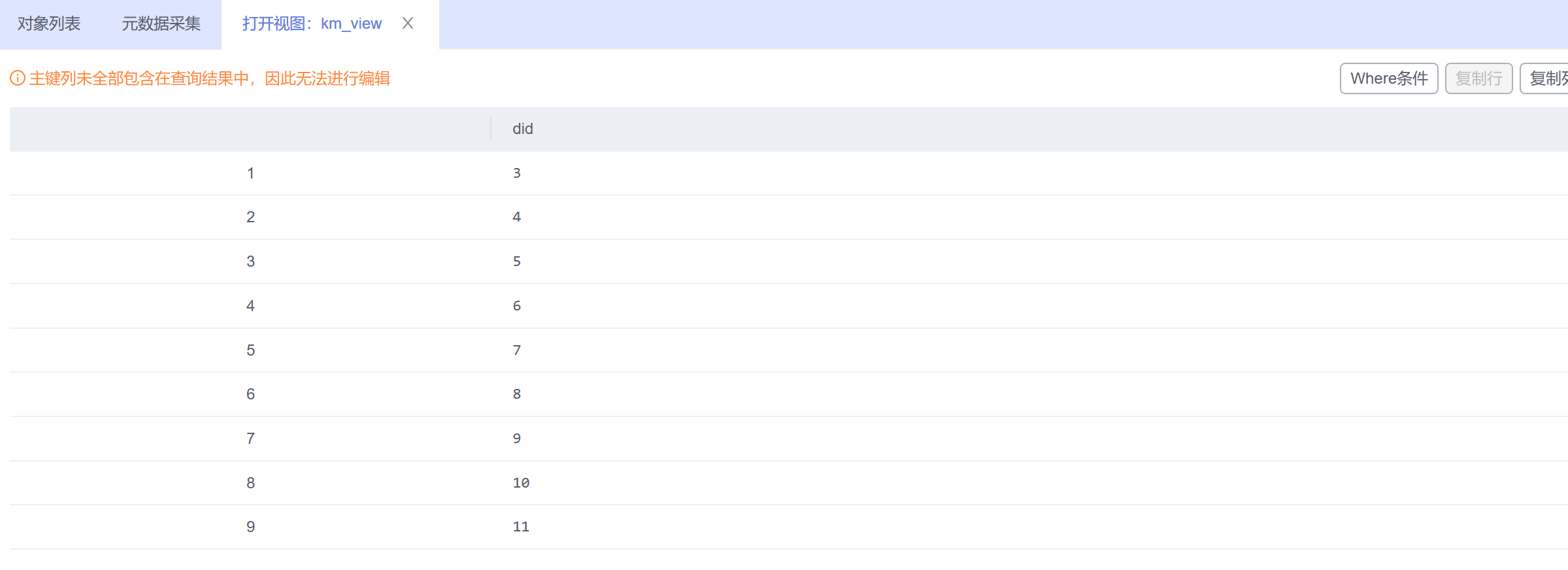Close the km_view tab
The width and height of the screenshot is (1568, 570).
408,24
